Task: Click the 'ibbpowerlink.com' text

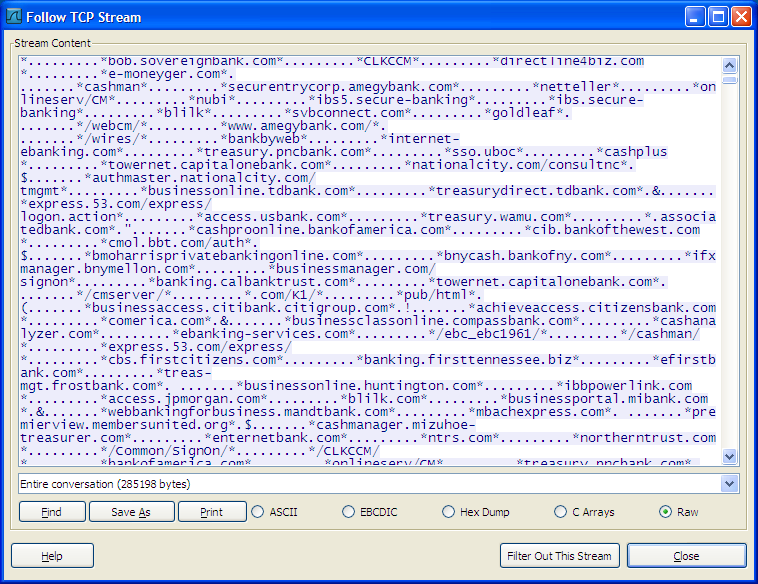Action: [x=628, y=385]
